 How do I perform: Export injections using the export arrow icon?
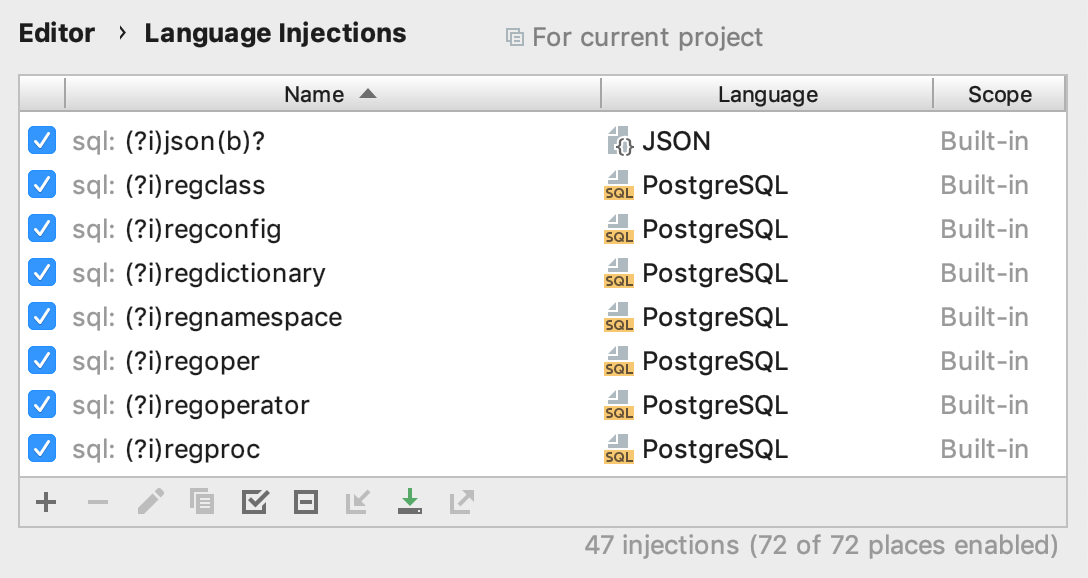point(460,503)
